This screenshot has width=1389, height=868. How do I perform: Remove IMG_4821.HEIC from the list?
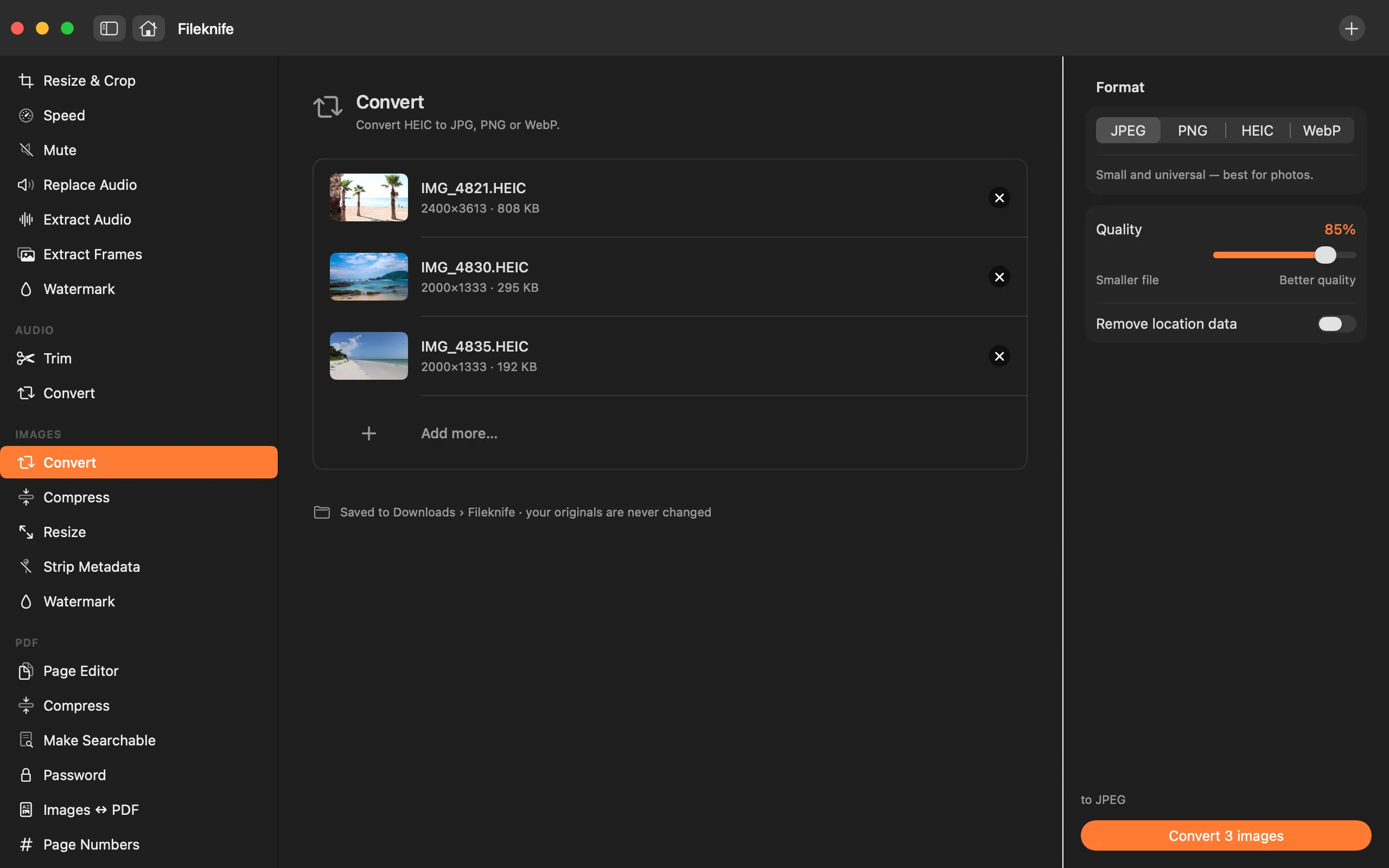999,197
